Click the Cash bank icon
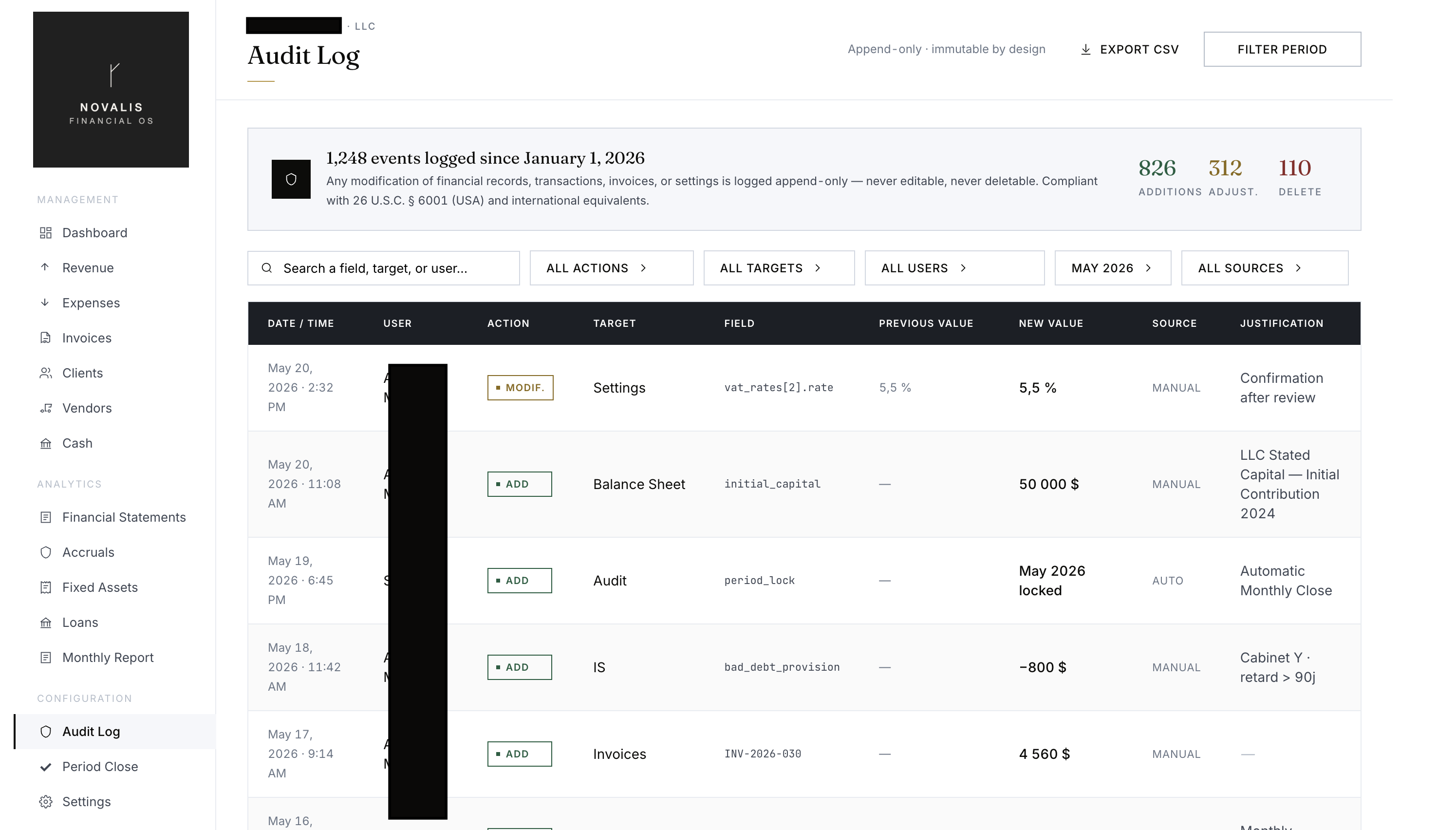Screen dimensions: 1456x830 tap(46, 444)
